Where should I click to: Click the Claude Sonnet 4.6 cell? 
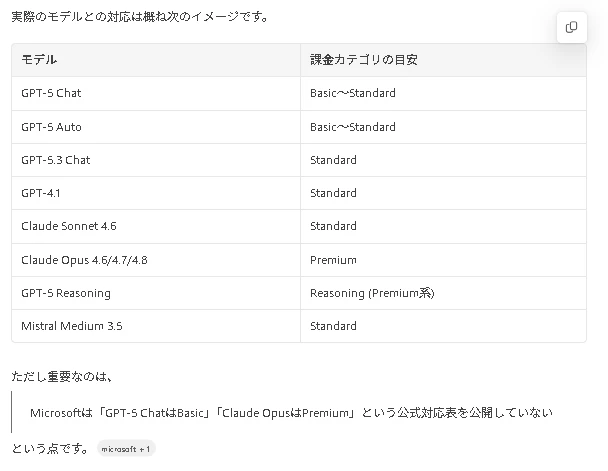(156, 226)
